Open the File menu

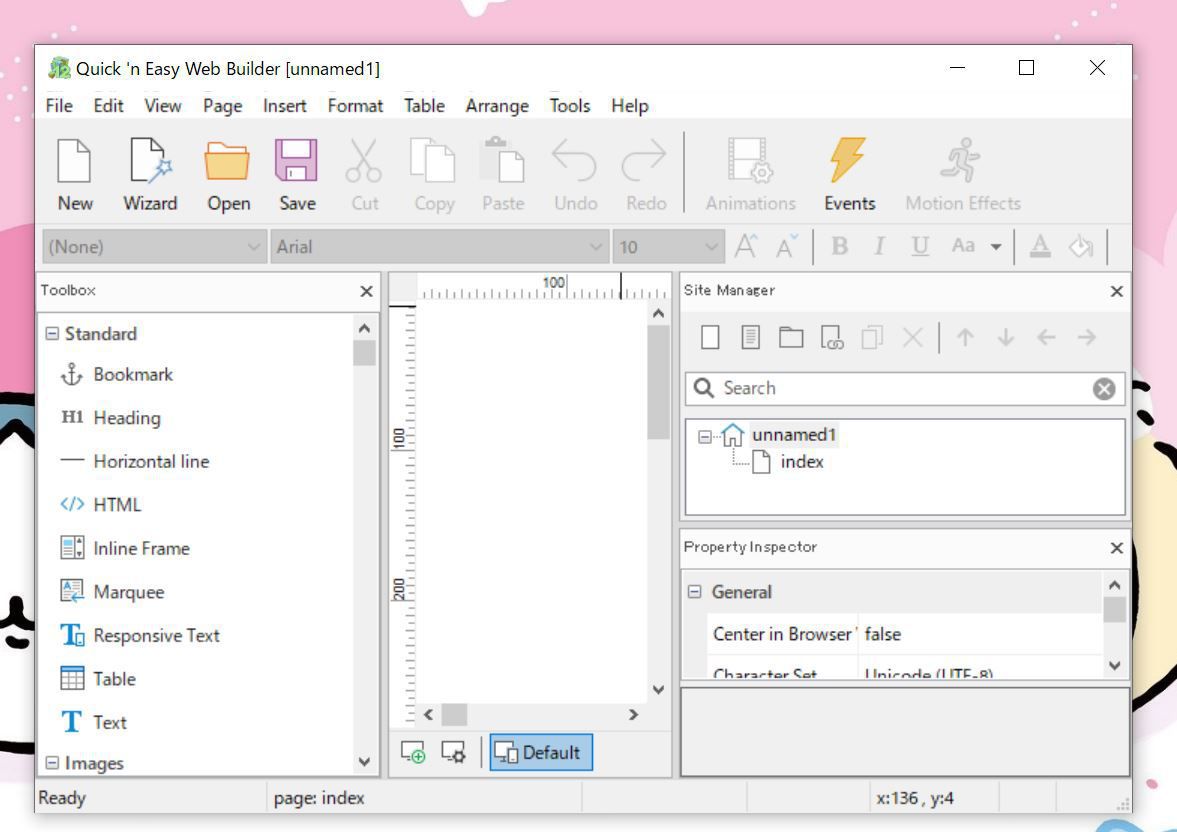[x=59, y=106]
